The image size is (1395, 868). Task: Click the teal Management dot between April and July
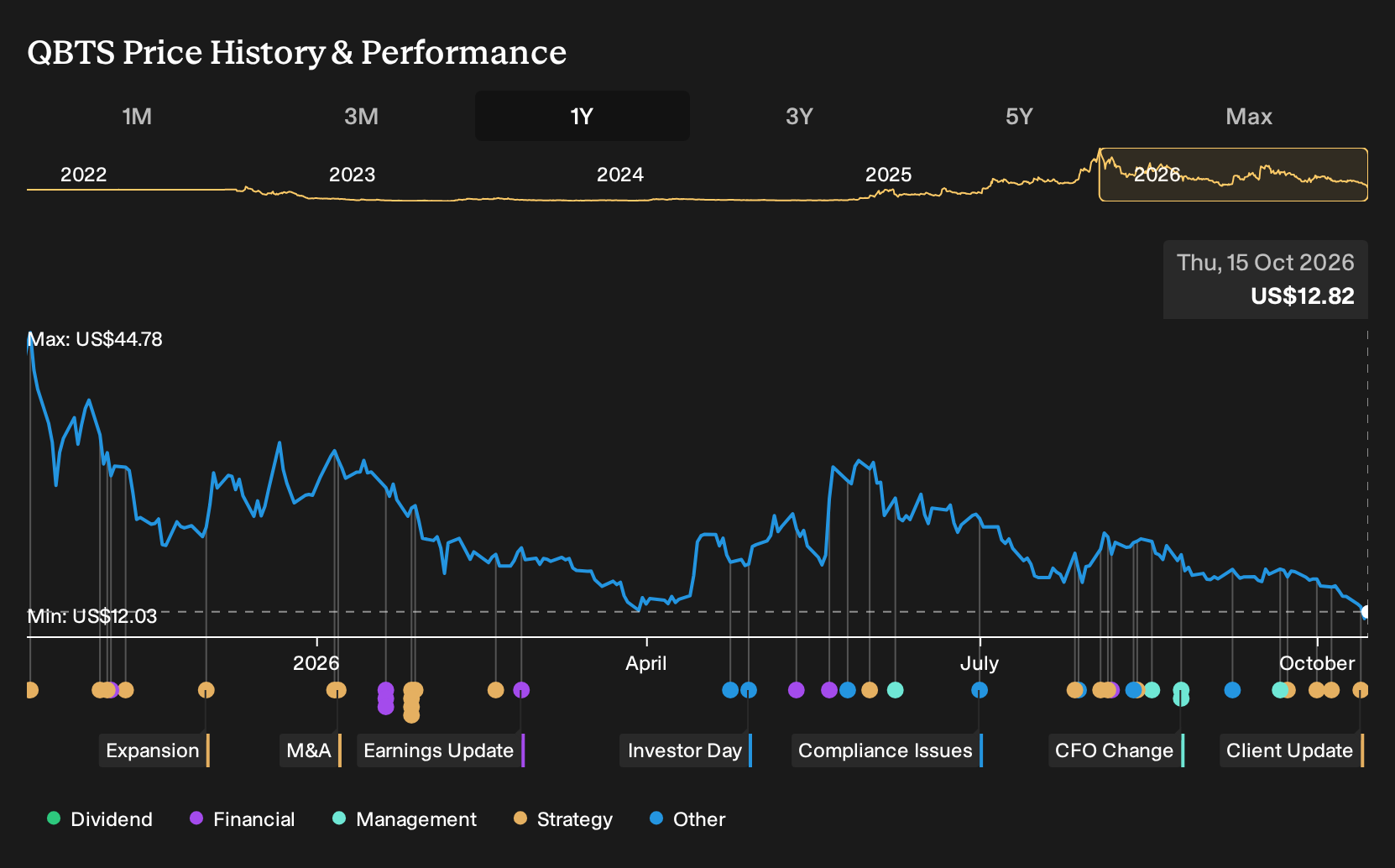(896, 690)
